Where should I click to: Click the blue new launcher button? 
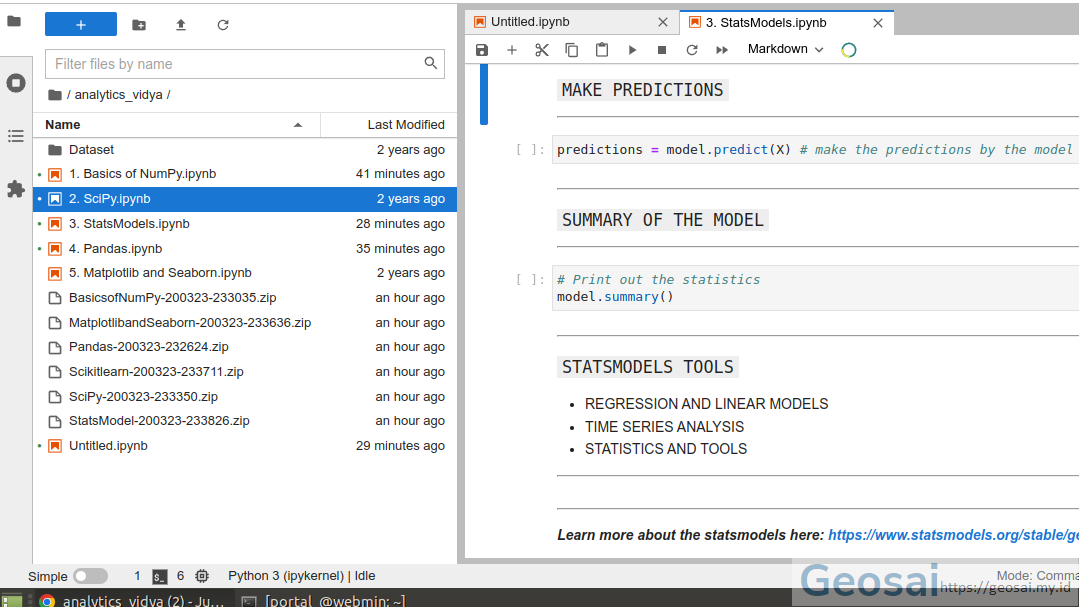(80, 23)
